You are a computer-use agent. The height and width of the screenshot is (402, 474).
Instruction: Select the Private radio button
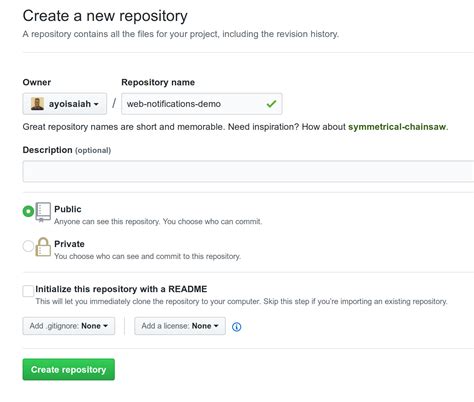(28, 246)
